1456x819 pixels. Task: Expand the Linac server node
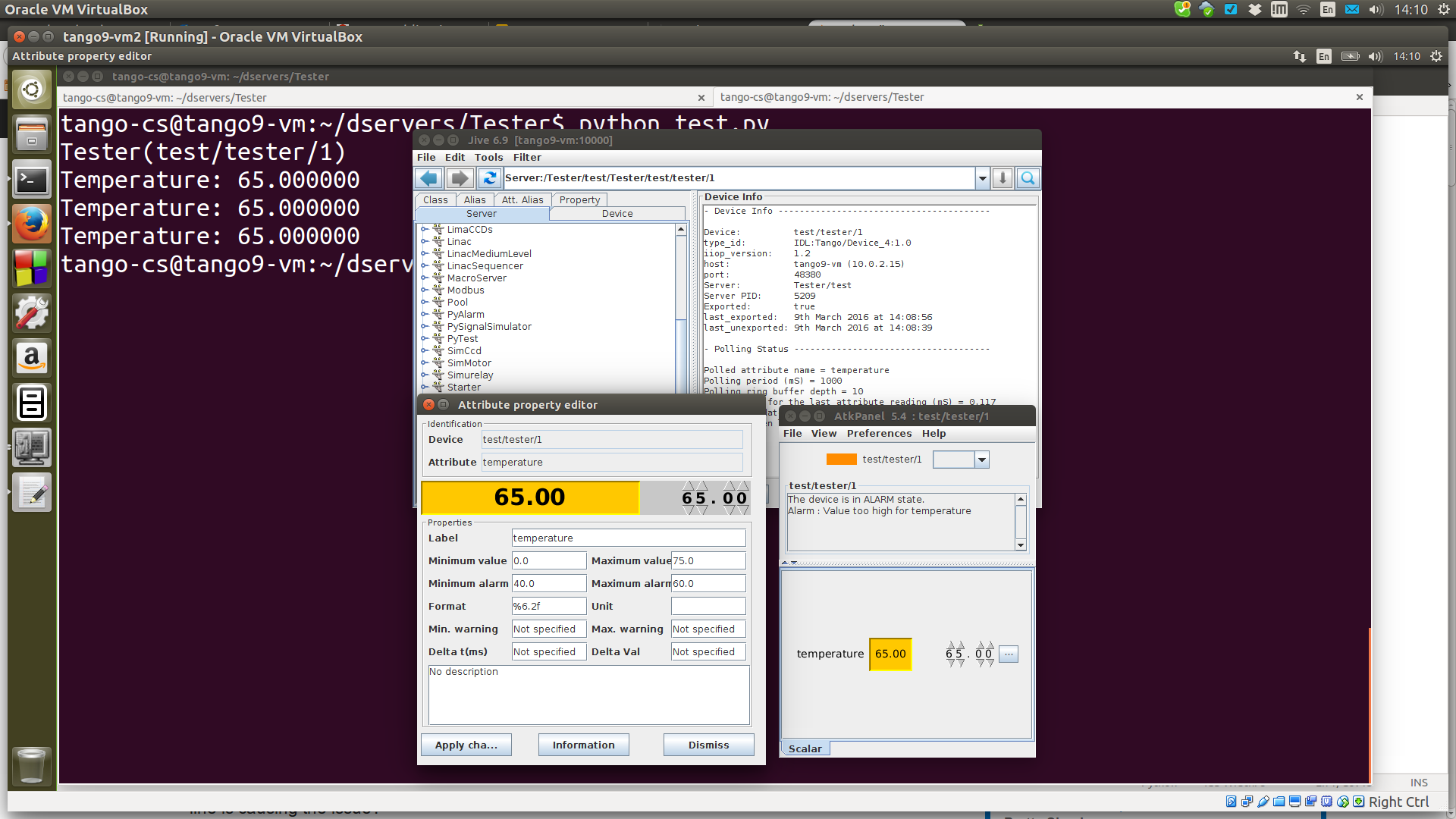pos(425,242)
